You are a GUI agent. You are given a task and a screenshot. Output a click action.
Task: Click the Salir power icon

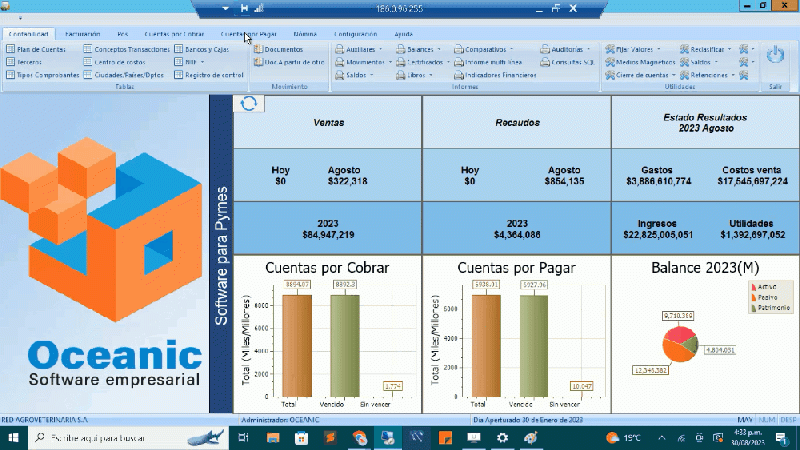tap(773, 57)
